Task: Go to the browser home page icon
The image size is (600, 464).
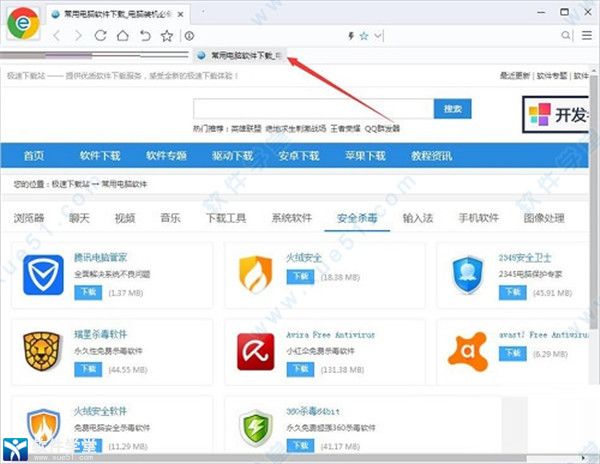Action: click(x=122, y=36)
